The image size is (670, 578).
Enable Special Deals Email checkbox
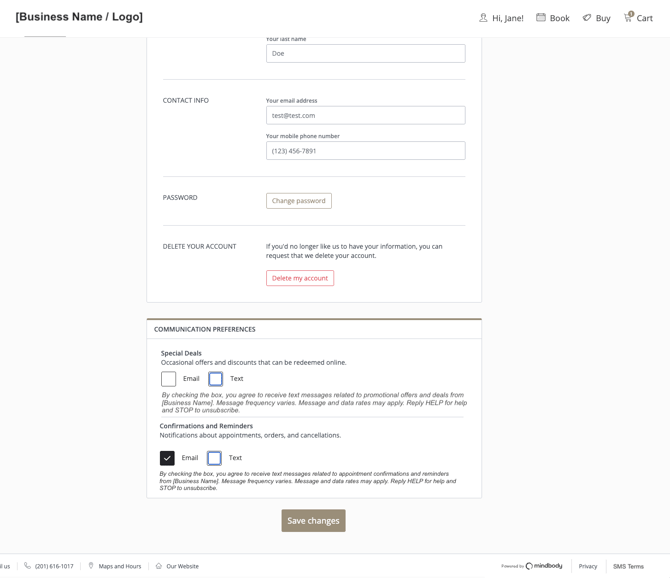(168, 378)
